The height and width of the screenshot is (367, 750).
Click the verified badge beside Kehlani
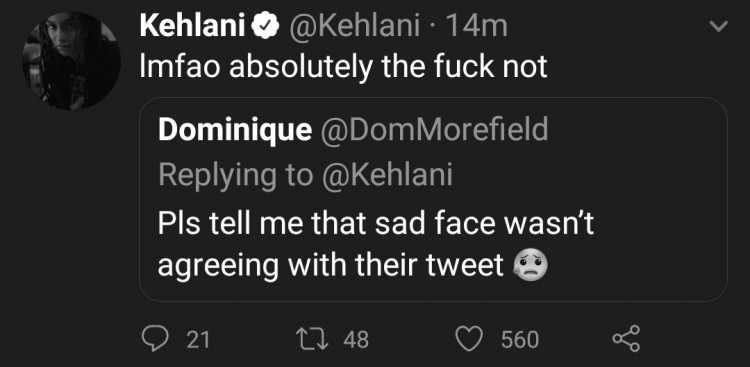pos(265,27)
